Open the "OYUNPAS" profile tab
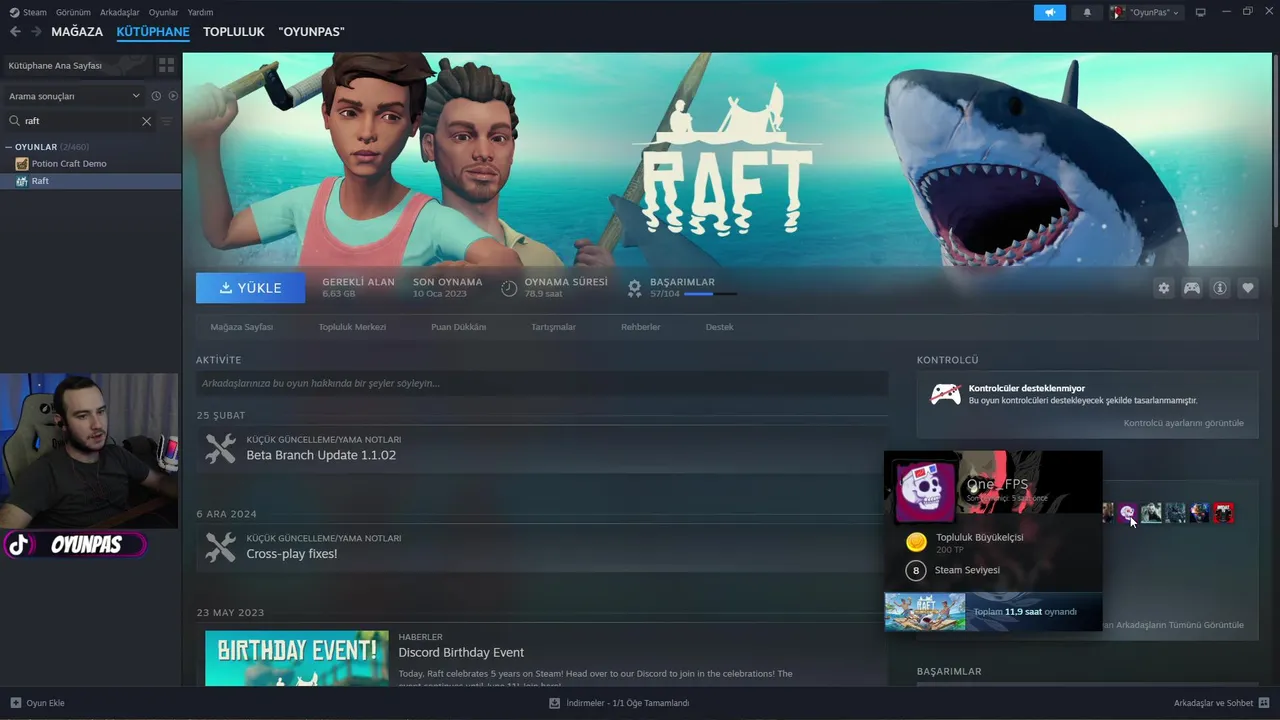1280x720 pixels. pyautogui.click(x=312, y=32)
